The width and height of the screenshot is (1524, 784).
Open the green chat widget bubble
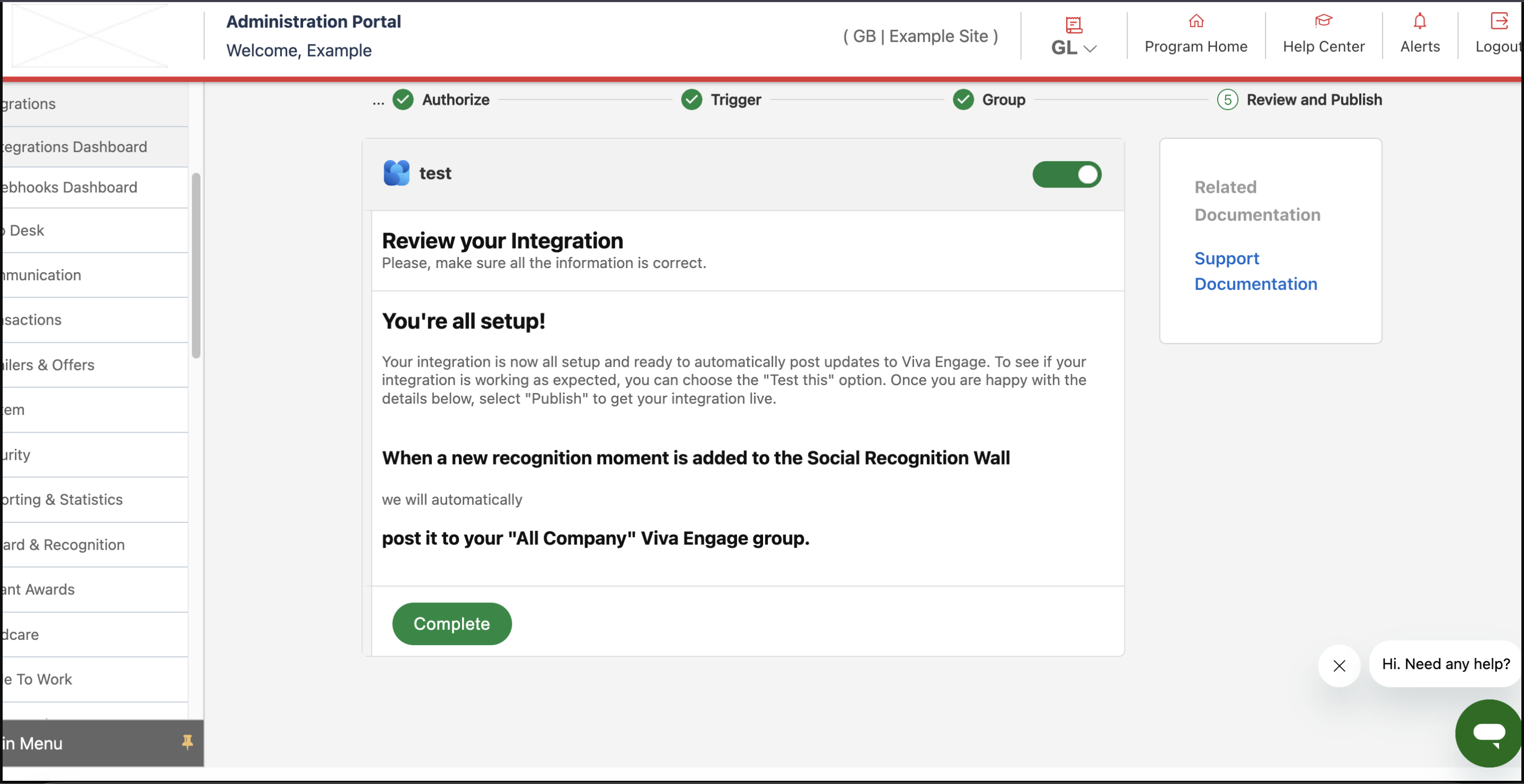pyautogui.click(x=1488, y=733)
